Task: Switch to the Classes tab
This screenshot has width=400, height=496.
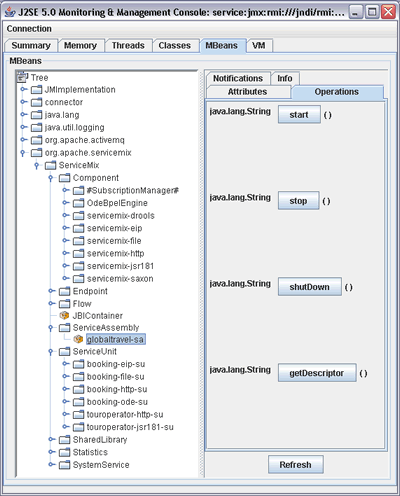Action: pyautogui.click(x=175, y=45)
